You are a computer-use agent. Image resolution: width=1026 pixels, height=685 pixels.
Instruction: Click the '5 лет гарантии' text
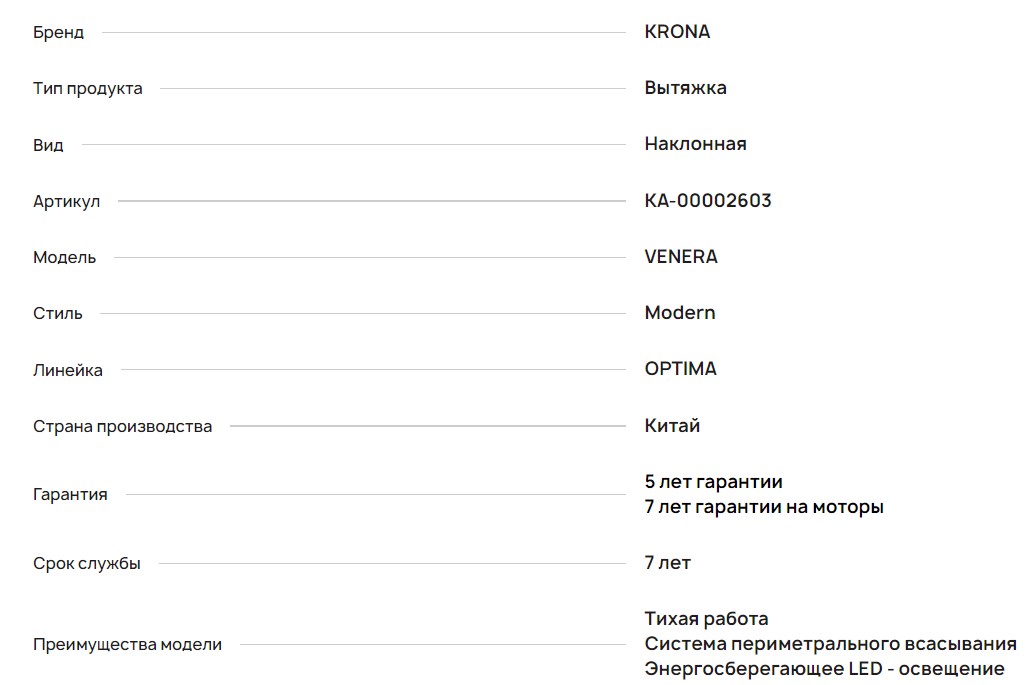point(713,482)
